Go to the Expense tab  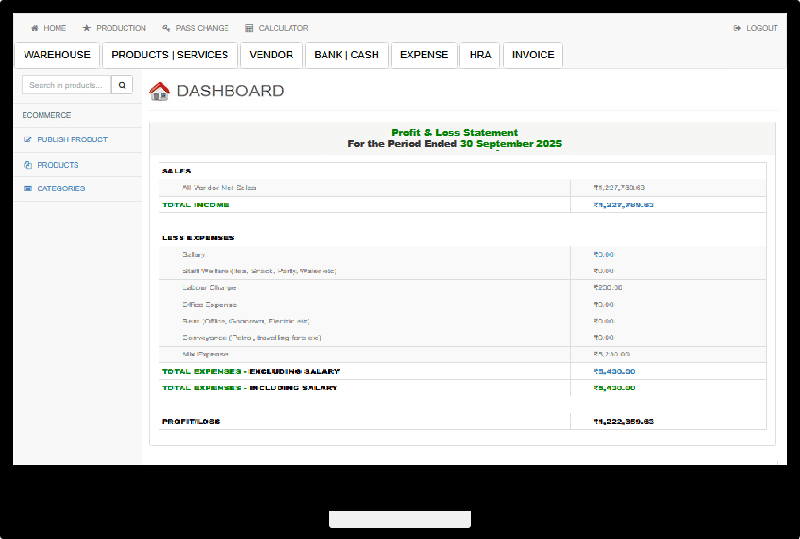click(424, 55)
